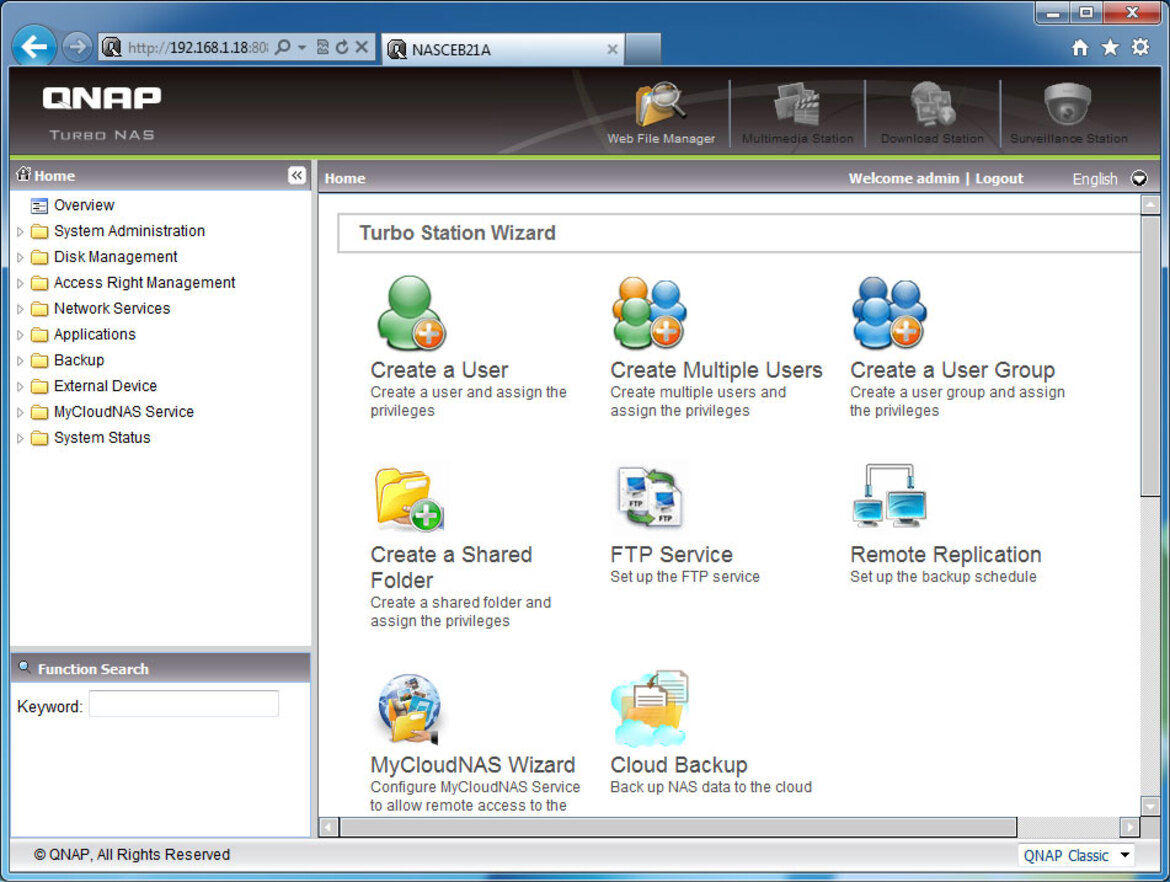This screenshot has height=882, width=1170.
Task: Click the Keyword search field
Action: 184,704
